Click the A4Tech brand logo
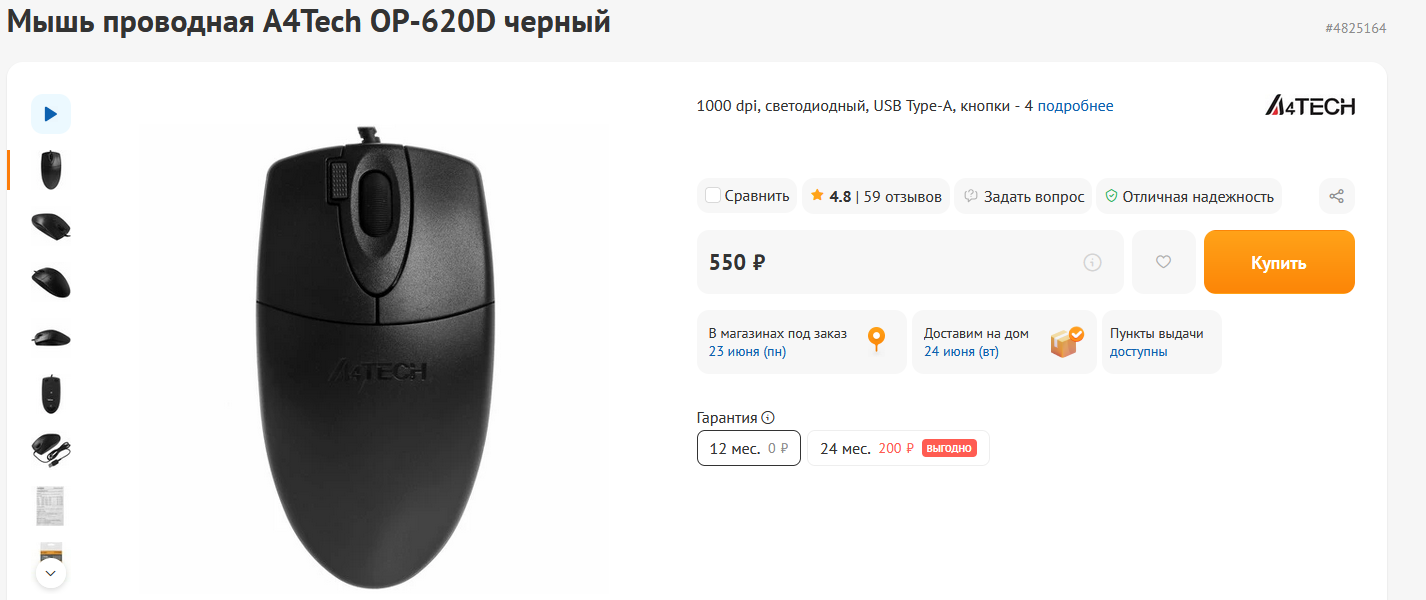The height and width of the screenshot is (600, 1426). [1310, 106]
